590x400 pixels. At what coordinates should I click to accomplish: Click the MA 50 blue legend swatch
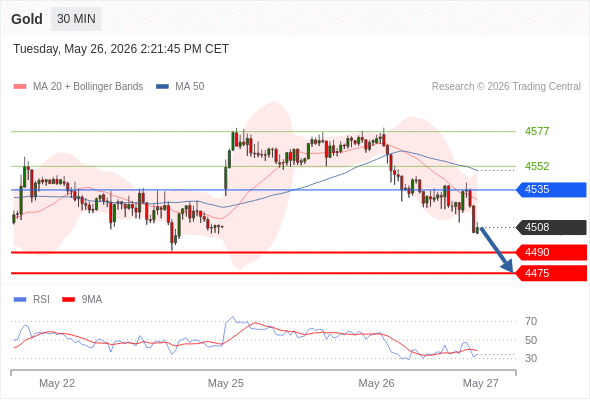pyautogui.click(x=162, y=87)
